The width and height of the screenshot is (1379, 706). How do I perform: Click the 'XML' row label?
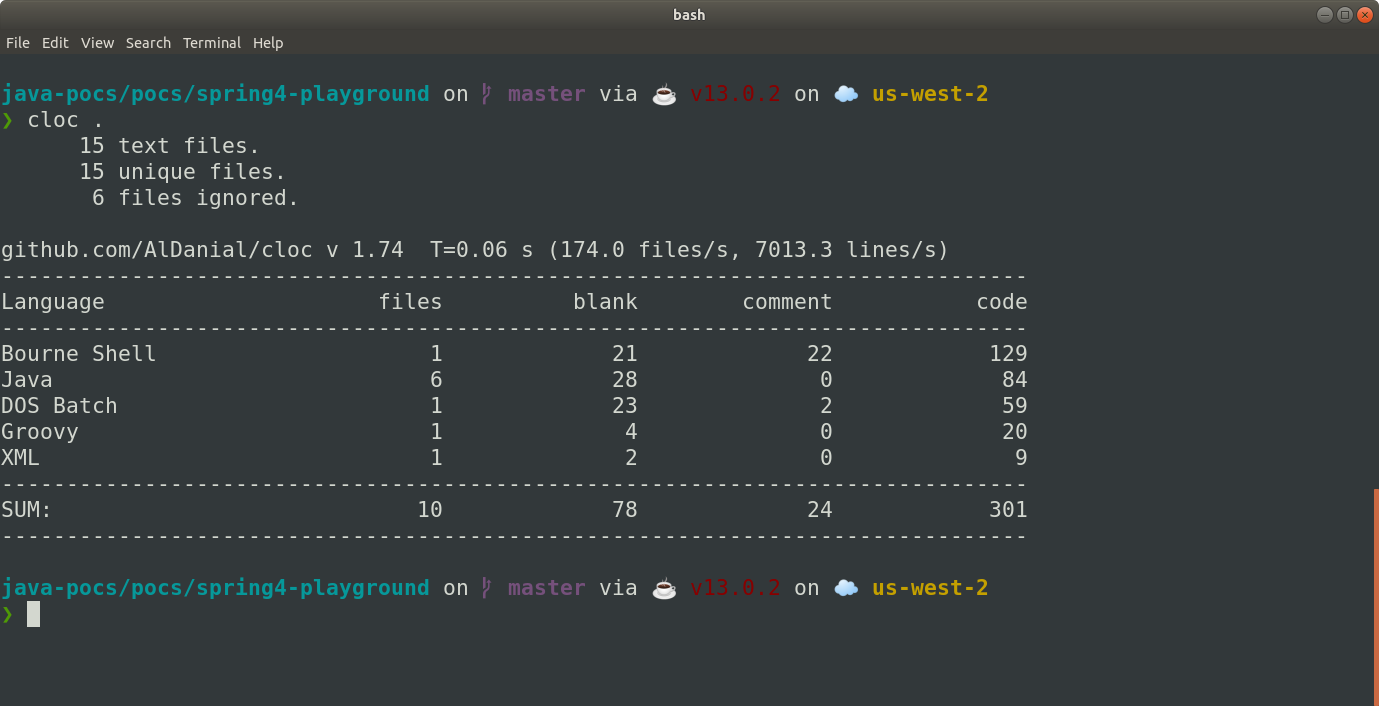point(20,458)
